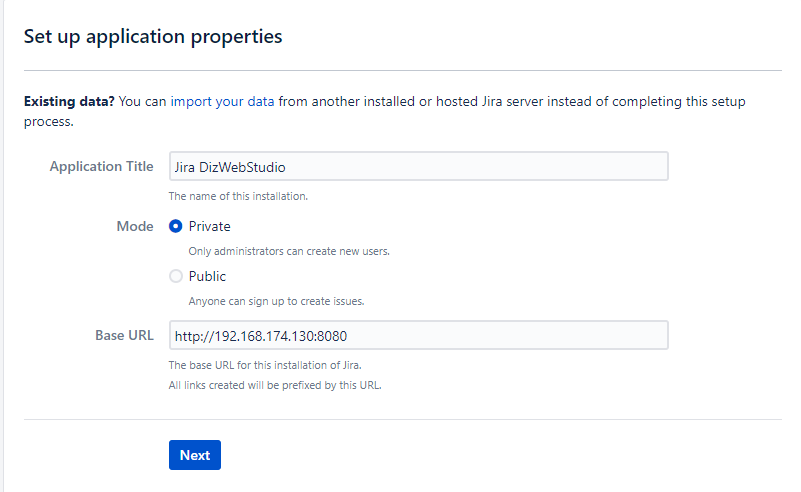Open the 'import your data' link
The width and height of the screenshot is (801, 492).
click(x=222, y=102)
